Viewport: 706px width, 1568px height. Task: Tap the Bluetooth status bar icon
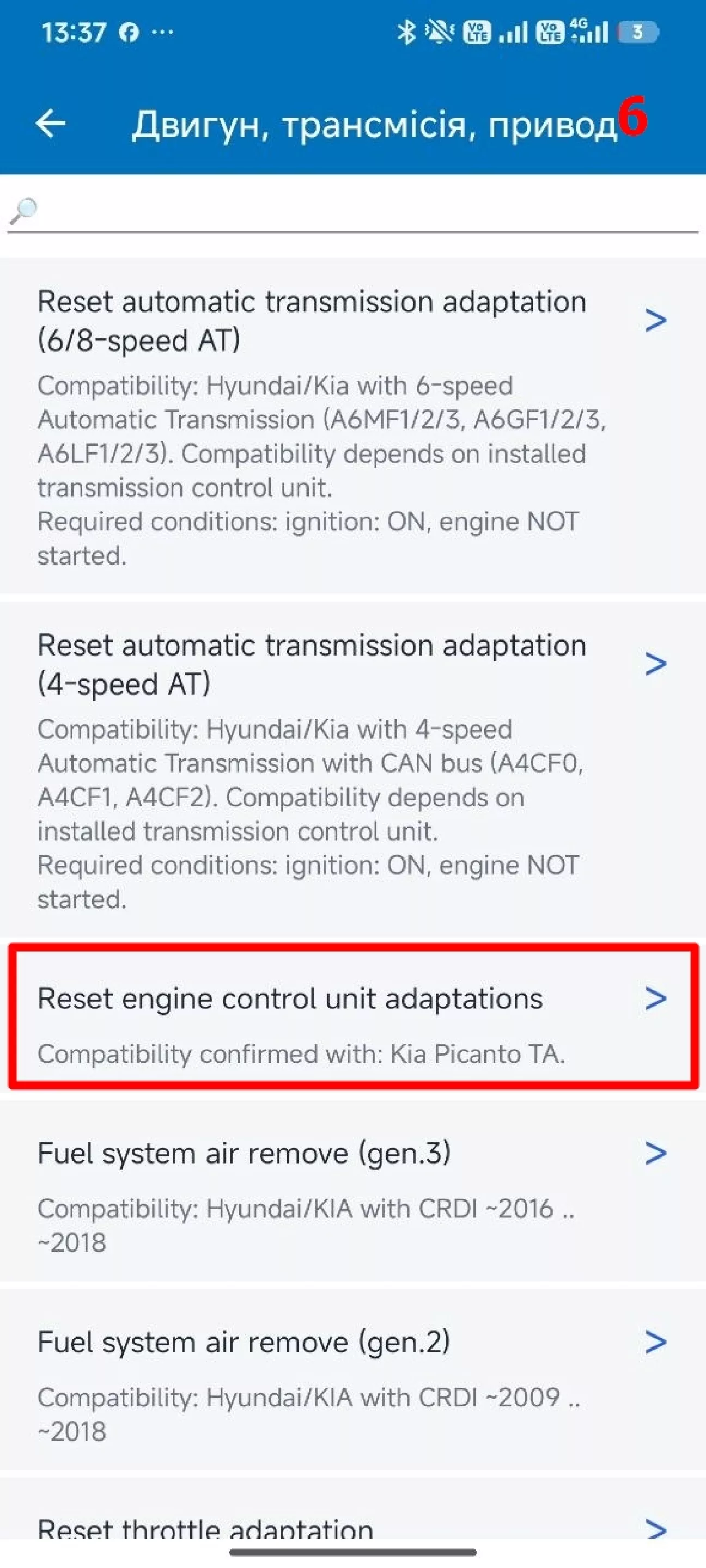406,32
